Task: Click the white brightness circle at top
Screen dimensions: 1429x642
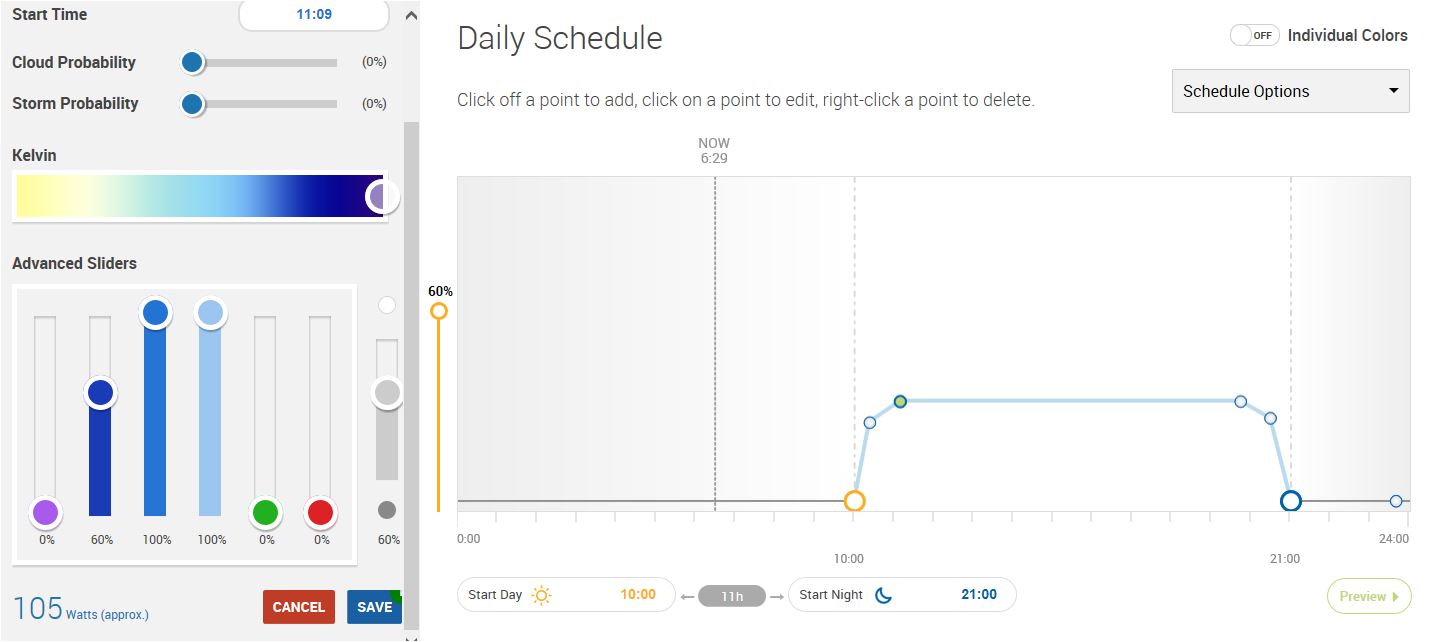Action: point(387,304)
